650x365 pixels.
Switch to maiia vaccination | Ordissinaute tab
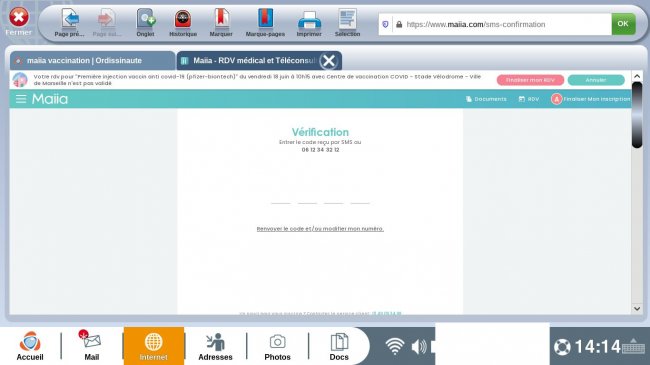92,61
